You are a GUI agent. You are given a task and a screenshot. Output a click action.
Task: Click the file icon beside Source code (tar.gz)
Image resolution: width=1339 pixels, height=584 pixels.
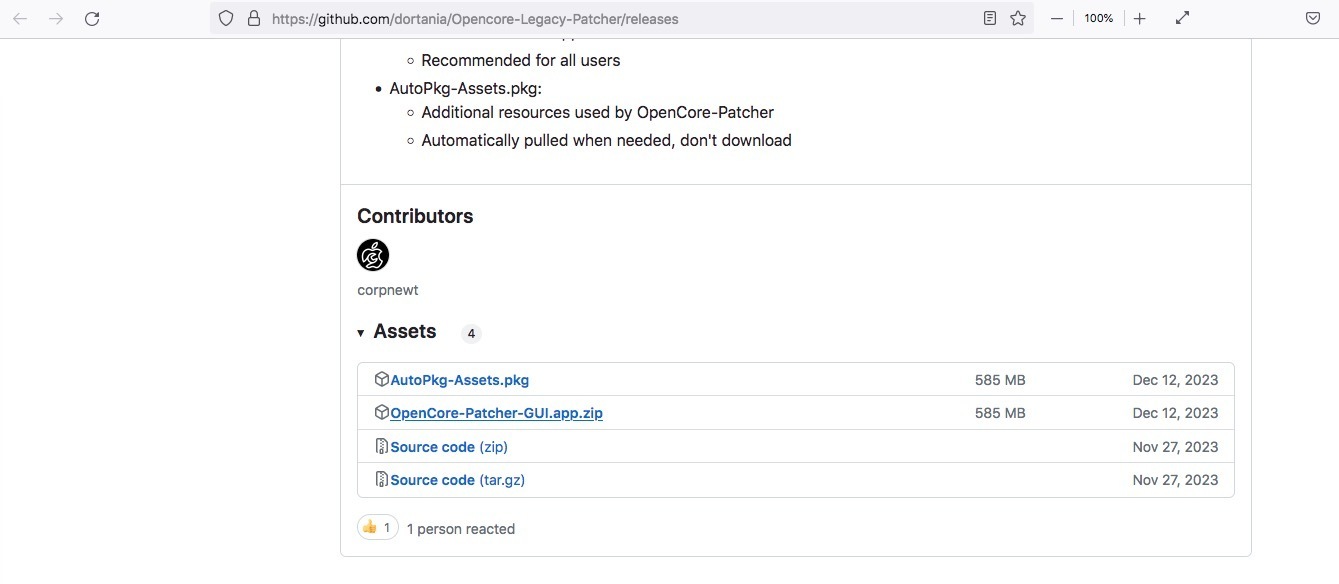pyautogui.click(x=381, y=480)
